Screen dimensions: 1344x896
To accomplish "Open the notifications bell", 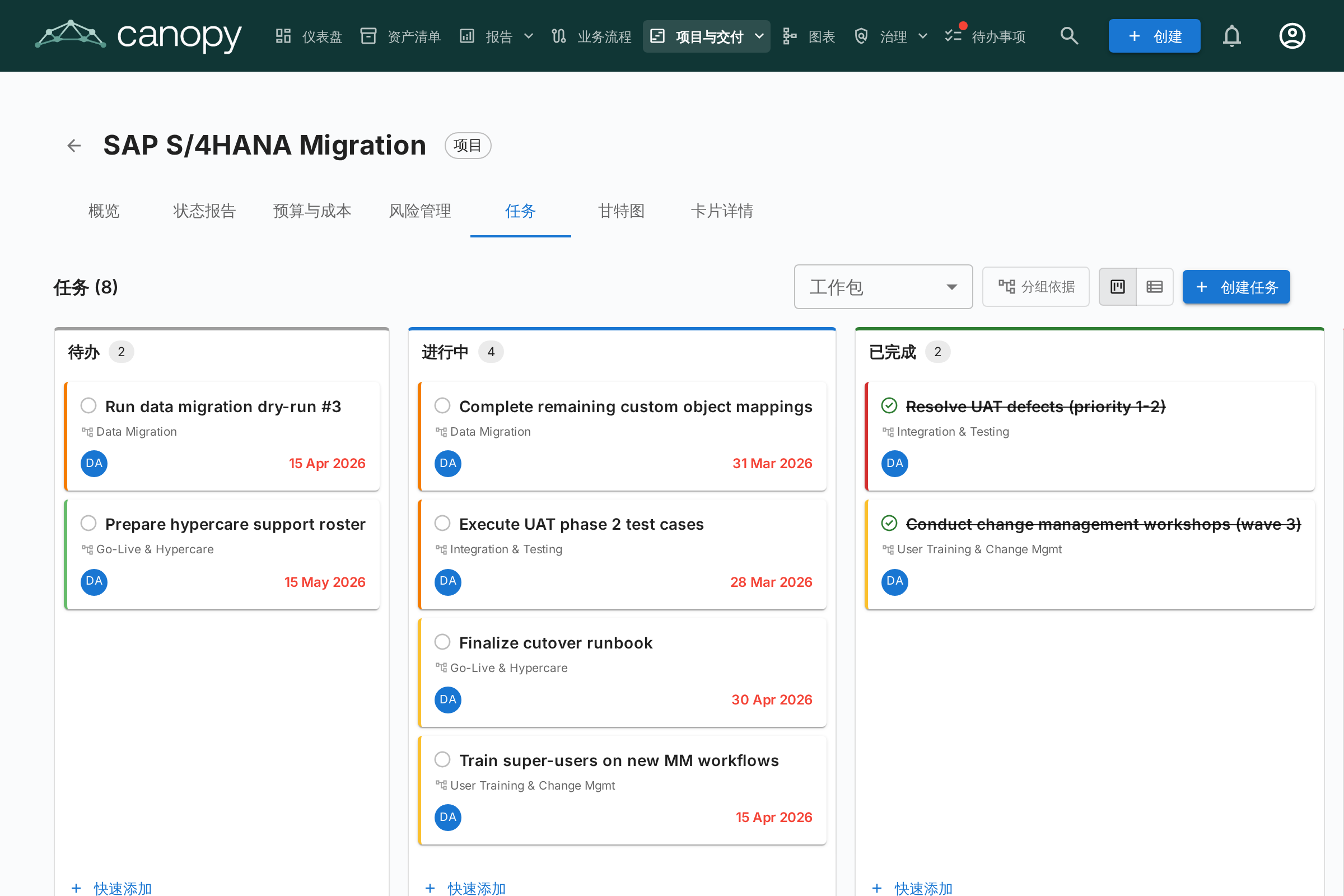I will (1231, 36).
